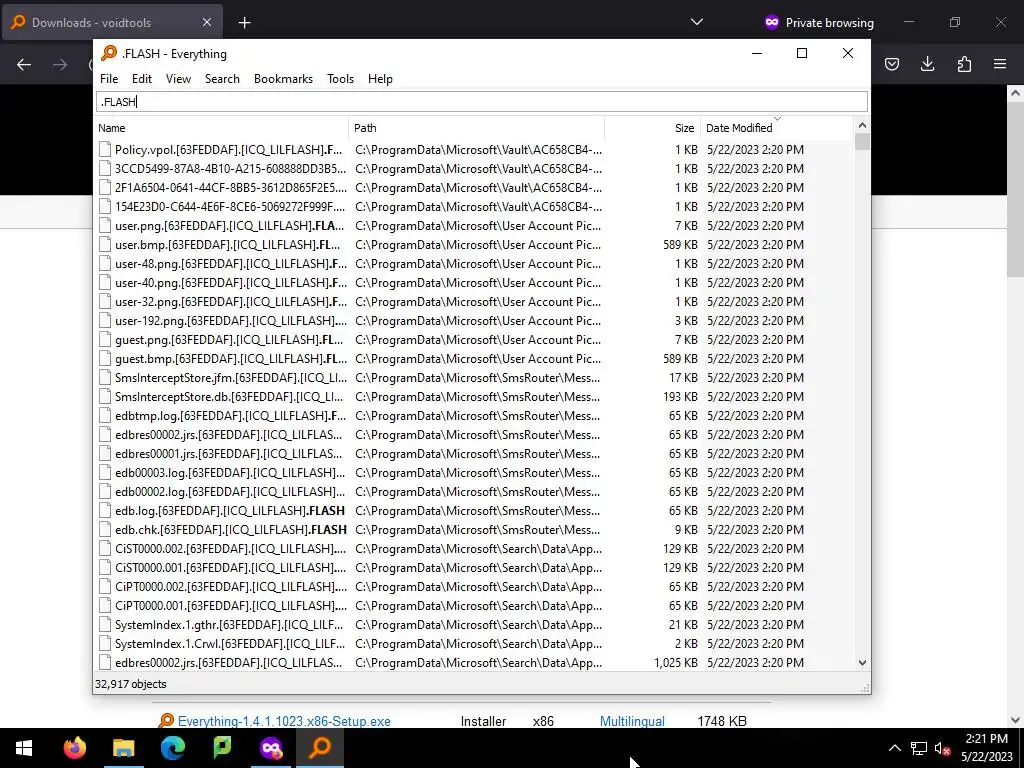This screenshot has width=1024, height=768.
Task: Select the user-40.png encrypted file name
Action: [x=231, y=283]
